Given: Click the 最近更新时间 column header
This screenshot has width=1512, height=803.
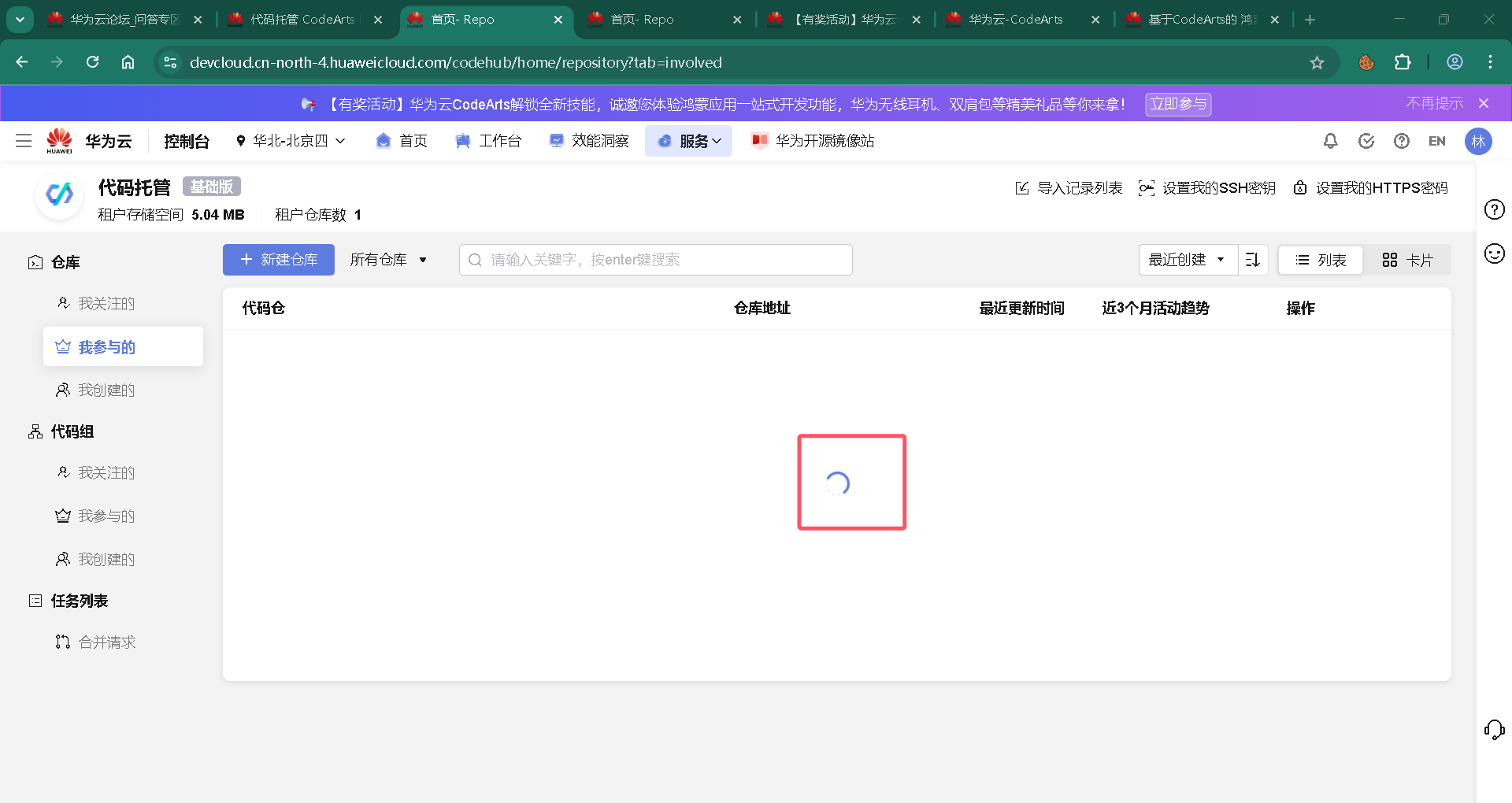Looking at the screenshot, I should click(x=1021, y=309).
